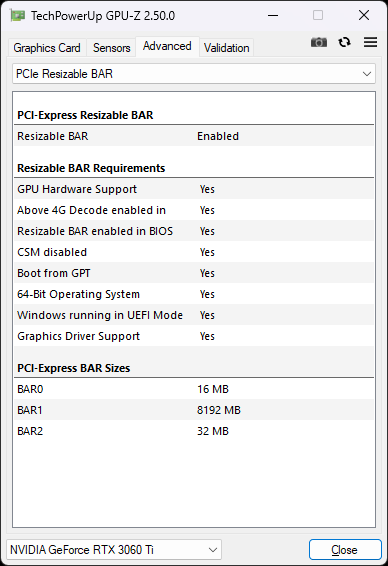The width and height of the screenshot is (388, 566).
Task: Close the window using the X
Action: point(364,16)
